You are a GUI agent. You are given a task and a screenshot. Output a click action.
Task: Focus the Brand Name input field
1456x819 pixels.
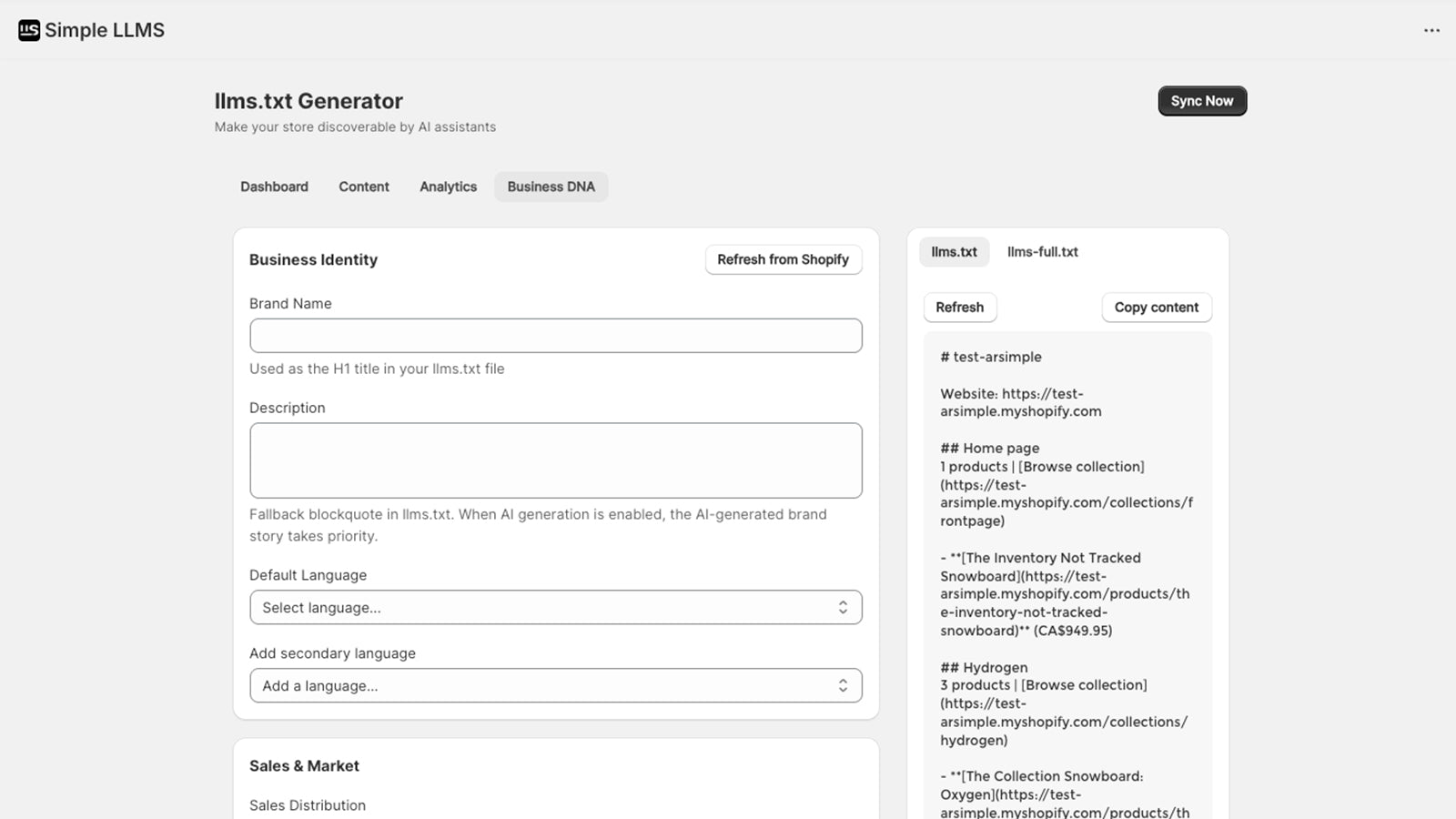pos(555,336)
